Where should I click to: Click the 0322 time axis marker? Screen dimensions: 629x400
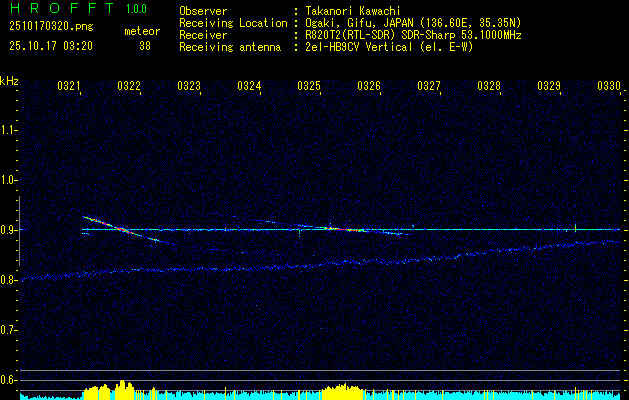[129, 85]
